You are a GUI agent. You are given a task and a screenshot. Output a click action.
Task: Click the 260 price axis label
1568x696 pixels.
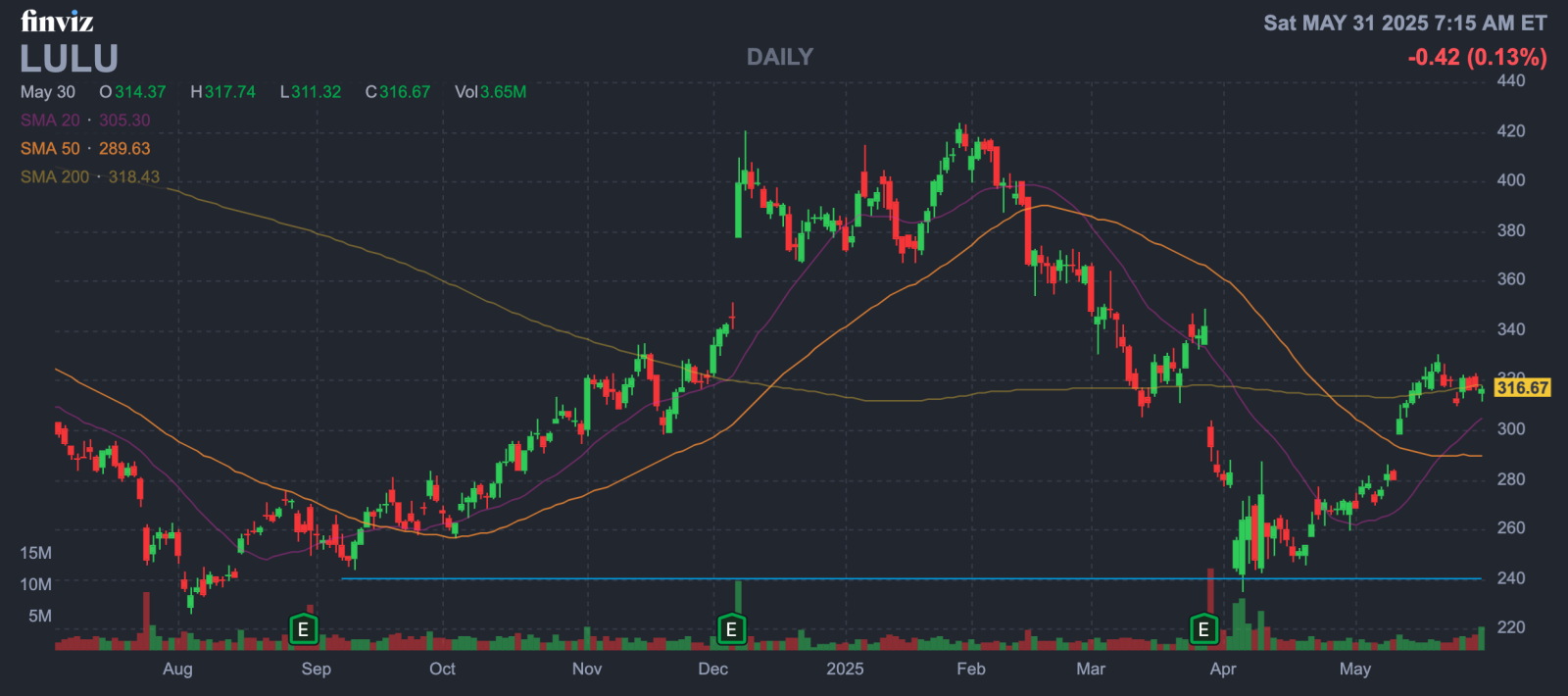click(1511, 528)
